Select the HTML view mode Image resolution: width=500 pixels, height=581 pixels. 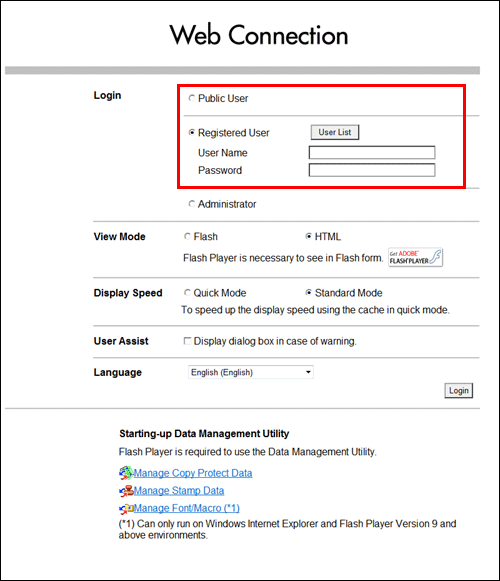(x=308, y=236)
